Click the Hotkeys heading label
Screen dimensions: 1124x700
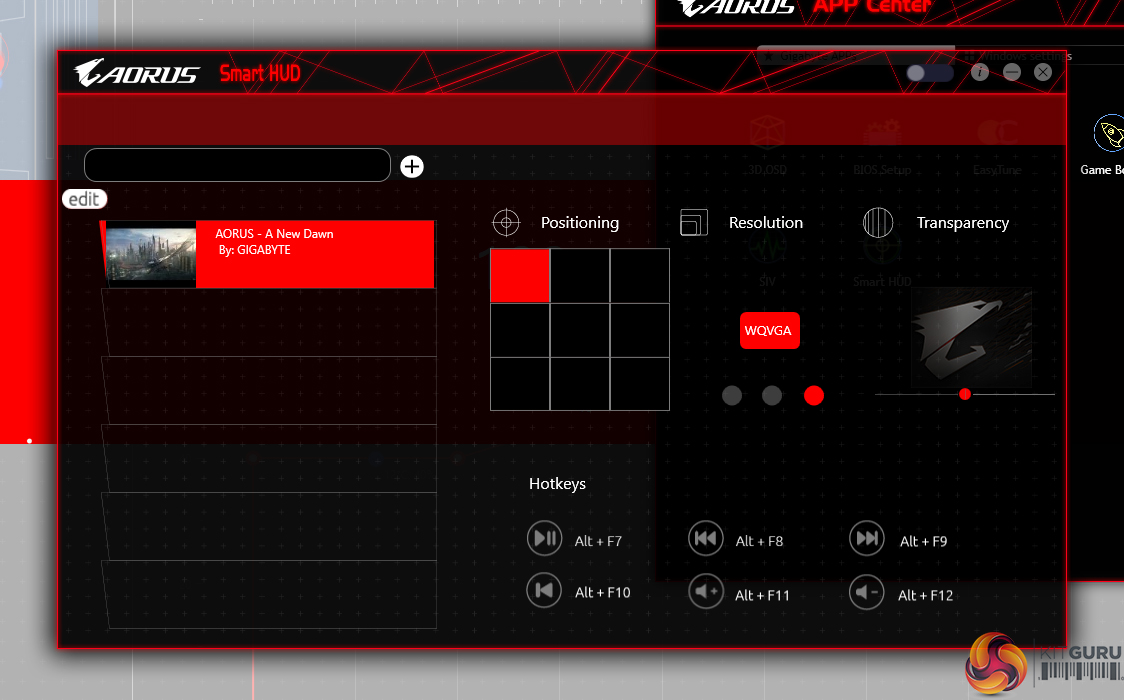pos(557,484)
